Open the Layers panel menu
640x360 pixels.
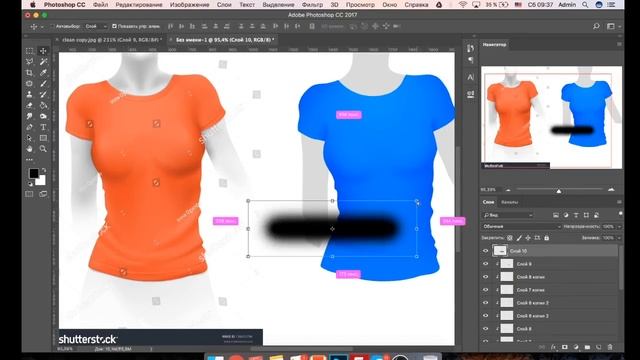(619, 202)
